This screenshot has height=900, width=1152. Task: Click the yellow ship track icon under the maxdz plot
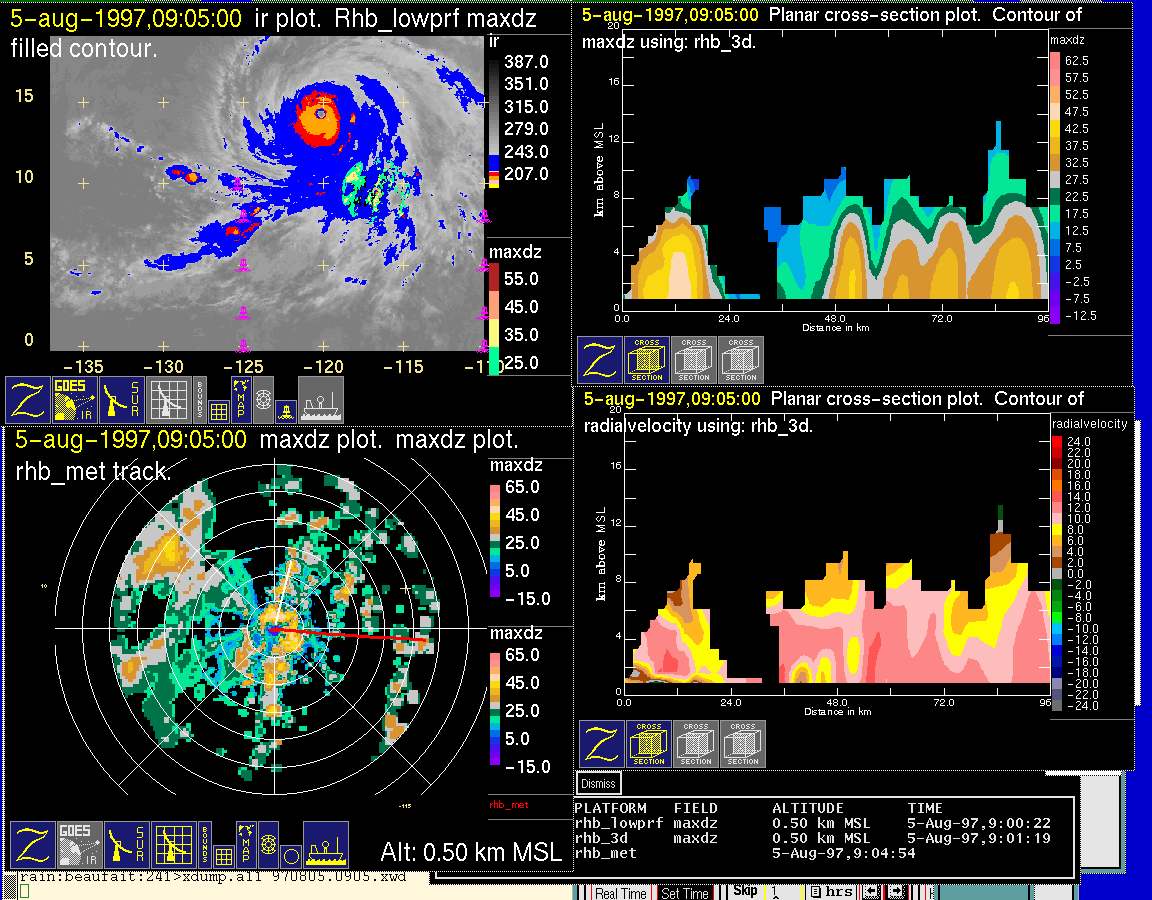coord(325,844)
